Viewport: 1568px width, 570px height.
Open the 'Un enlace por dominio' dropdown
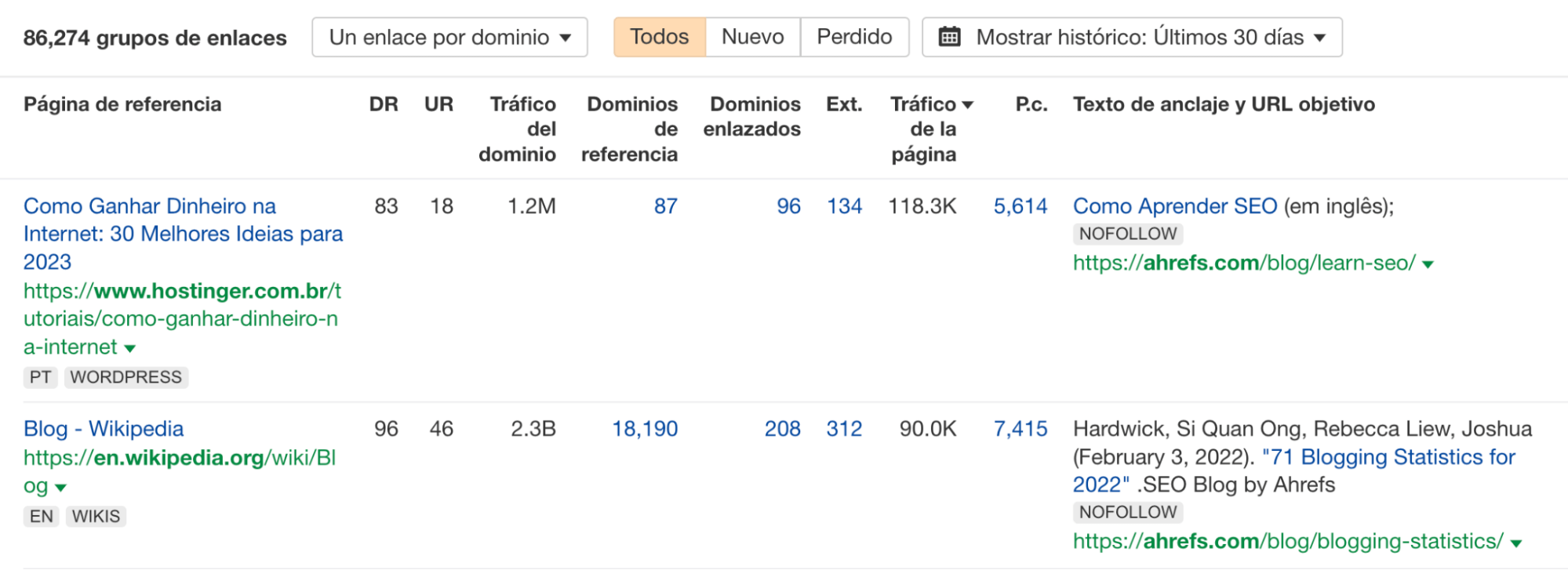pyautogui.click(x=449, y=36)
